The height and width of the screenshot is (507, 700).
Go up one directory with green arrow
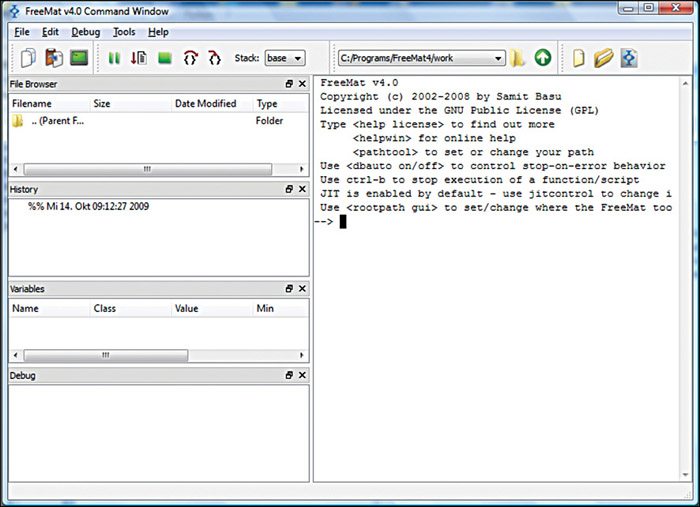pyautogui.click(x=542, y=58)
